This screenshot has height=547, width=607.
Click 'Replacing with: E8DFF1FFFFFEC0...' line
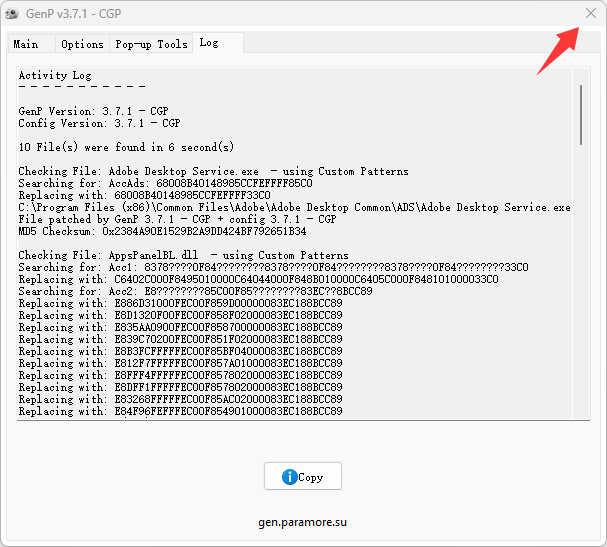pos(180,387)
